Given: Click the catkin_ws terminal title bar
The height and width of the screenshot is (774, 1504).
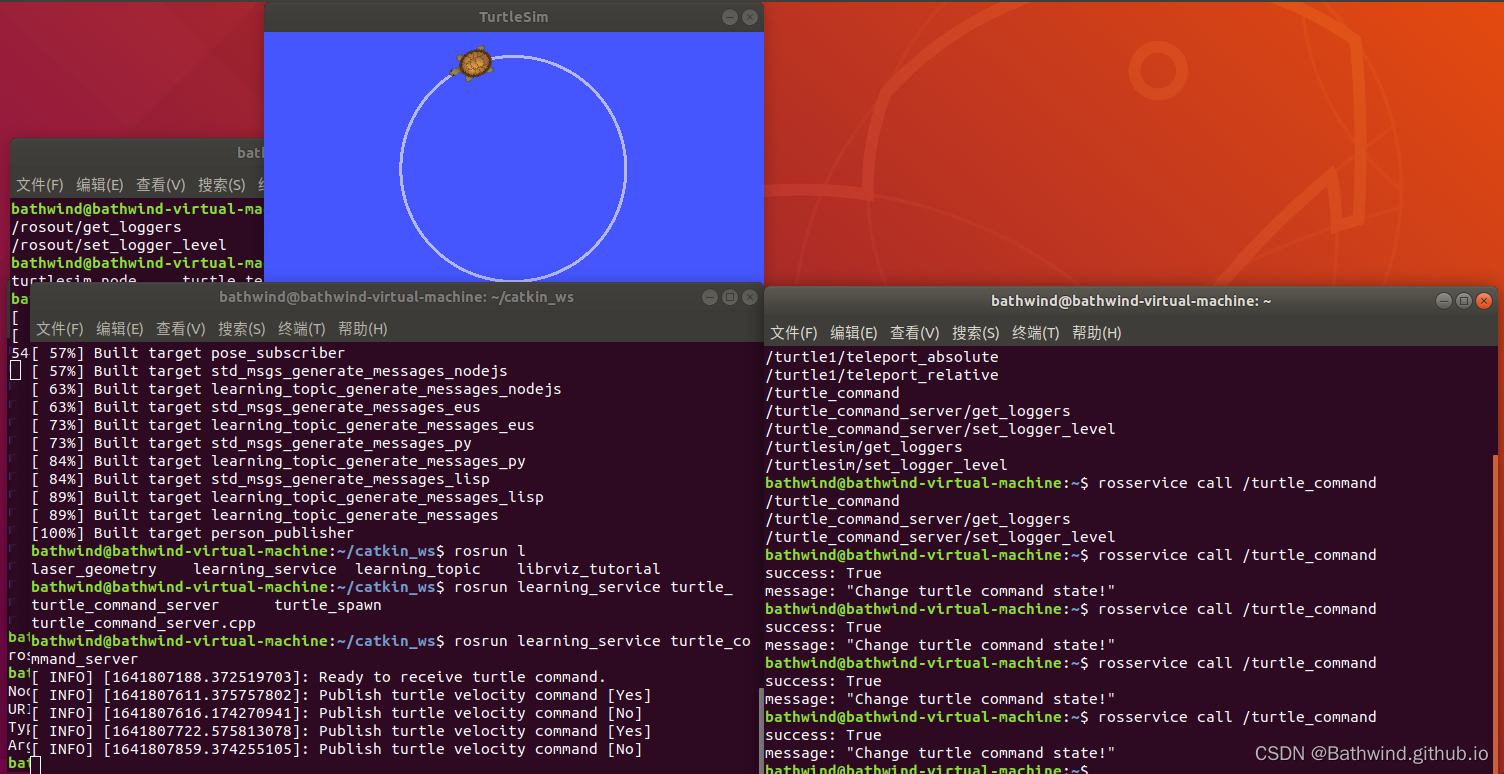Looking at the screenshot, I should click(397, 297).
